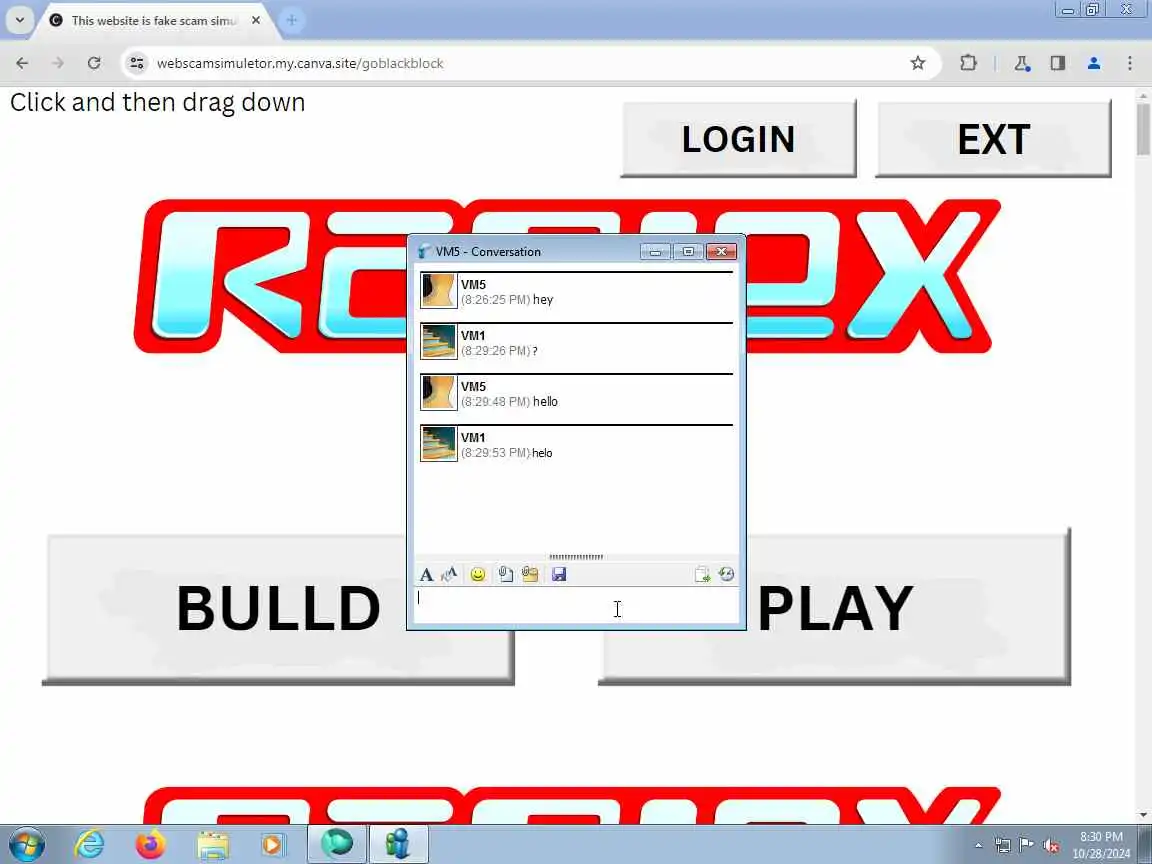Click 'Click and then drag down' text

[x=157, y=103]
